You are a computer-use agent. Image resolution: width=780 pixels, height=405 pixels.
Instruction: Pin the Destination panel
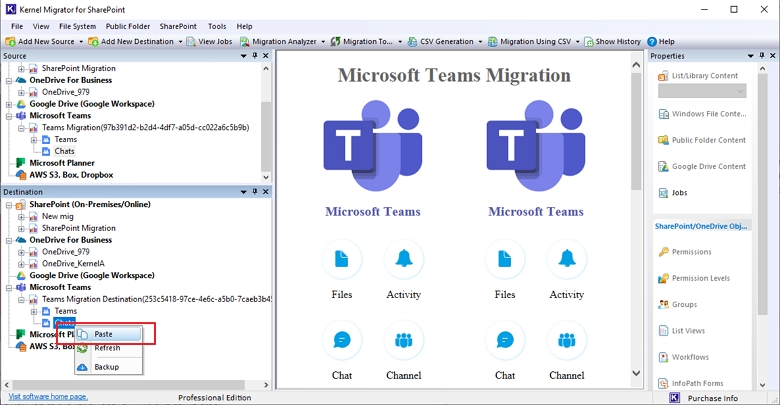pyautogui.click(x=255, y=192)
